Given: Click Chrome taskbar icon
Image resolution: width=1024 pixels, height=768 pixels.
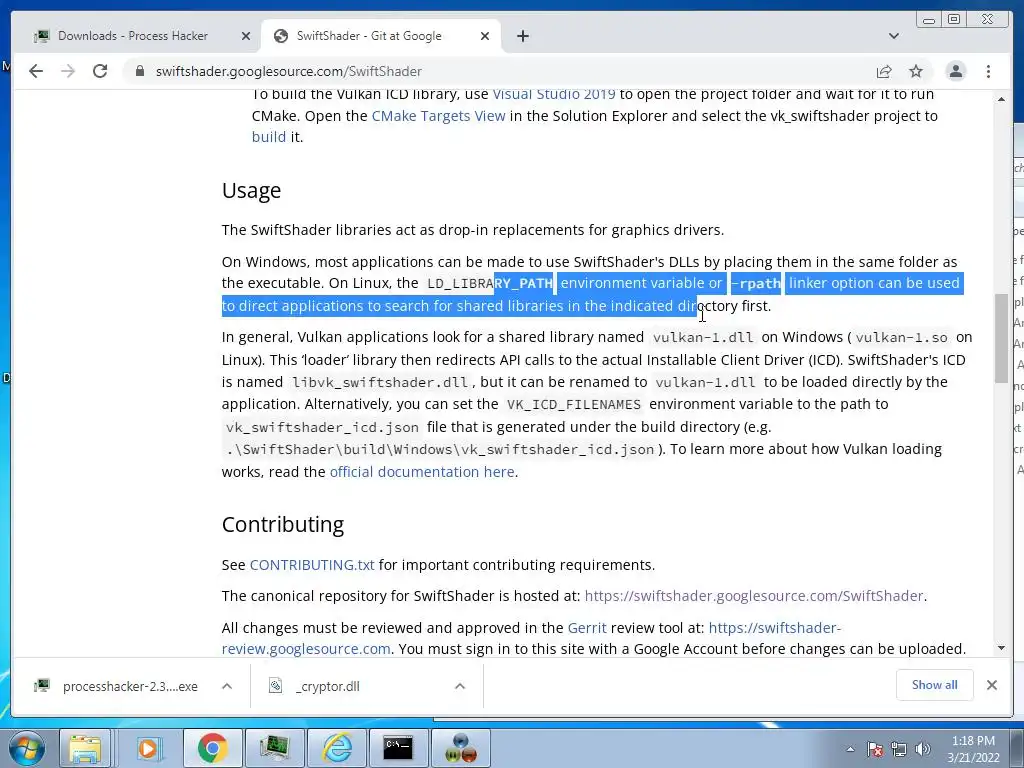Looking at the screenshot, I should tap(212, 748).
